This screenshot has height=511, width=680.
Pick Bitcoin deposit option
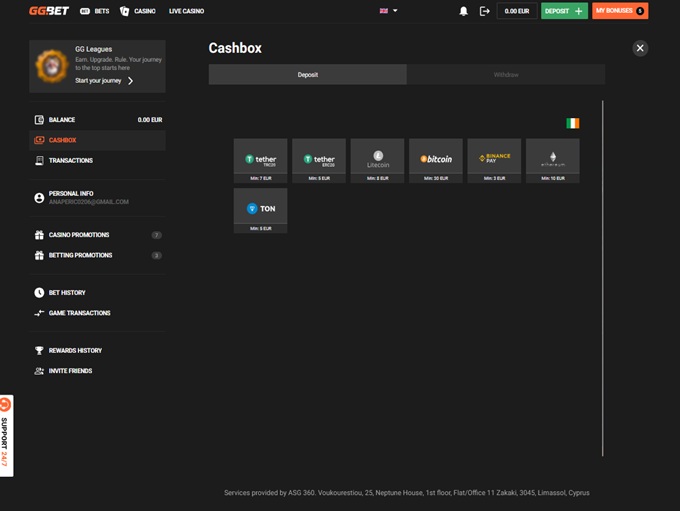pos(436,159)
